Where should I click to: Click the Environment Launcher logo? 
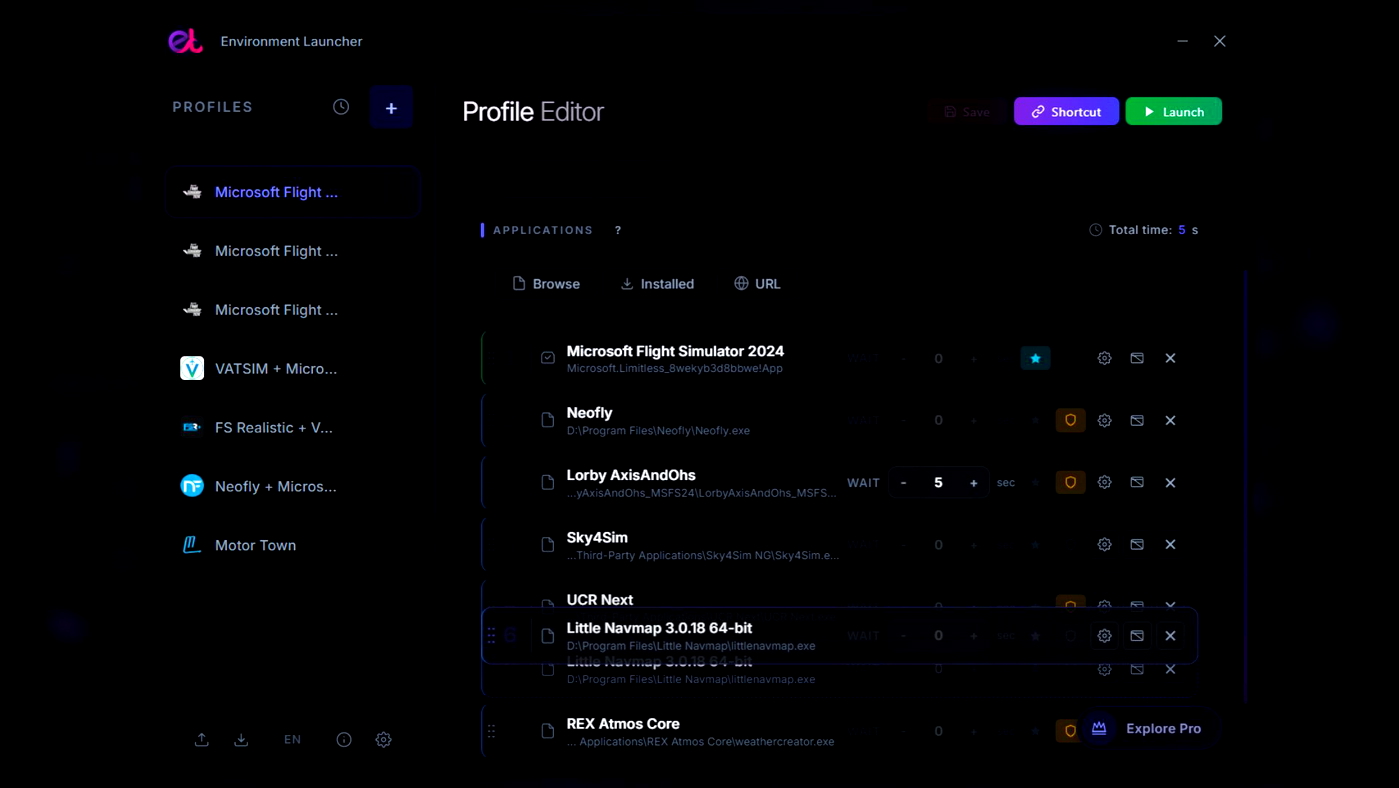[185, 41]
